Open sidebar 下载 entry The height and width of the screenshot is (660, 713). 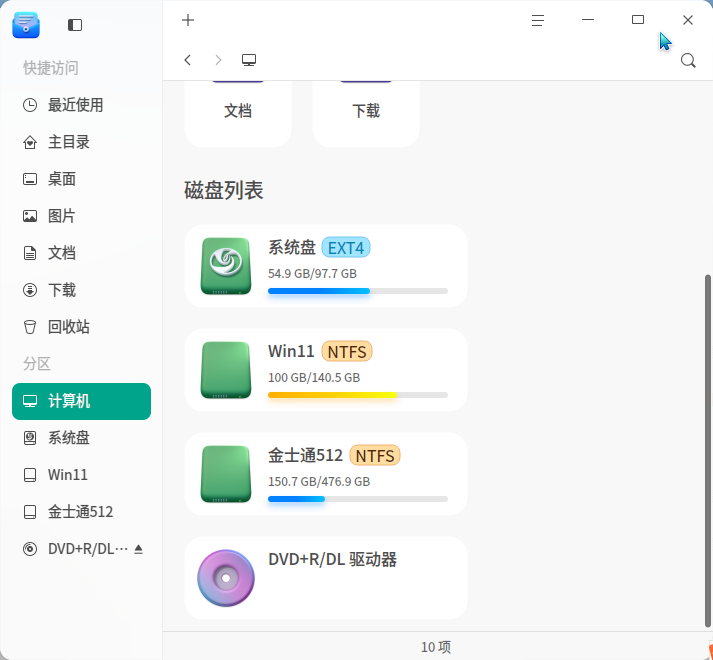[81, 290]
